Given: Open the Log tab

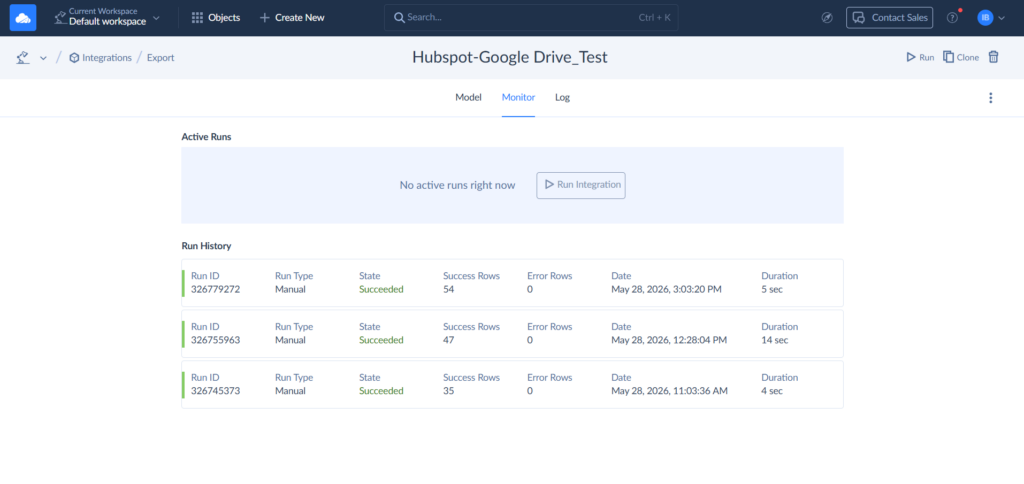Looking at the screenshot, I should pyautogui.click(x=562, y=97).
